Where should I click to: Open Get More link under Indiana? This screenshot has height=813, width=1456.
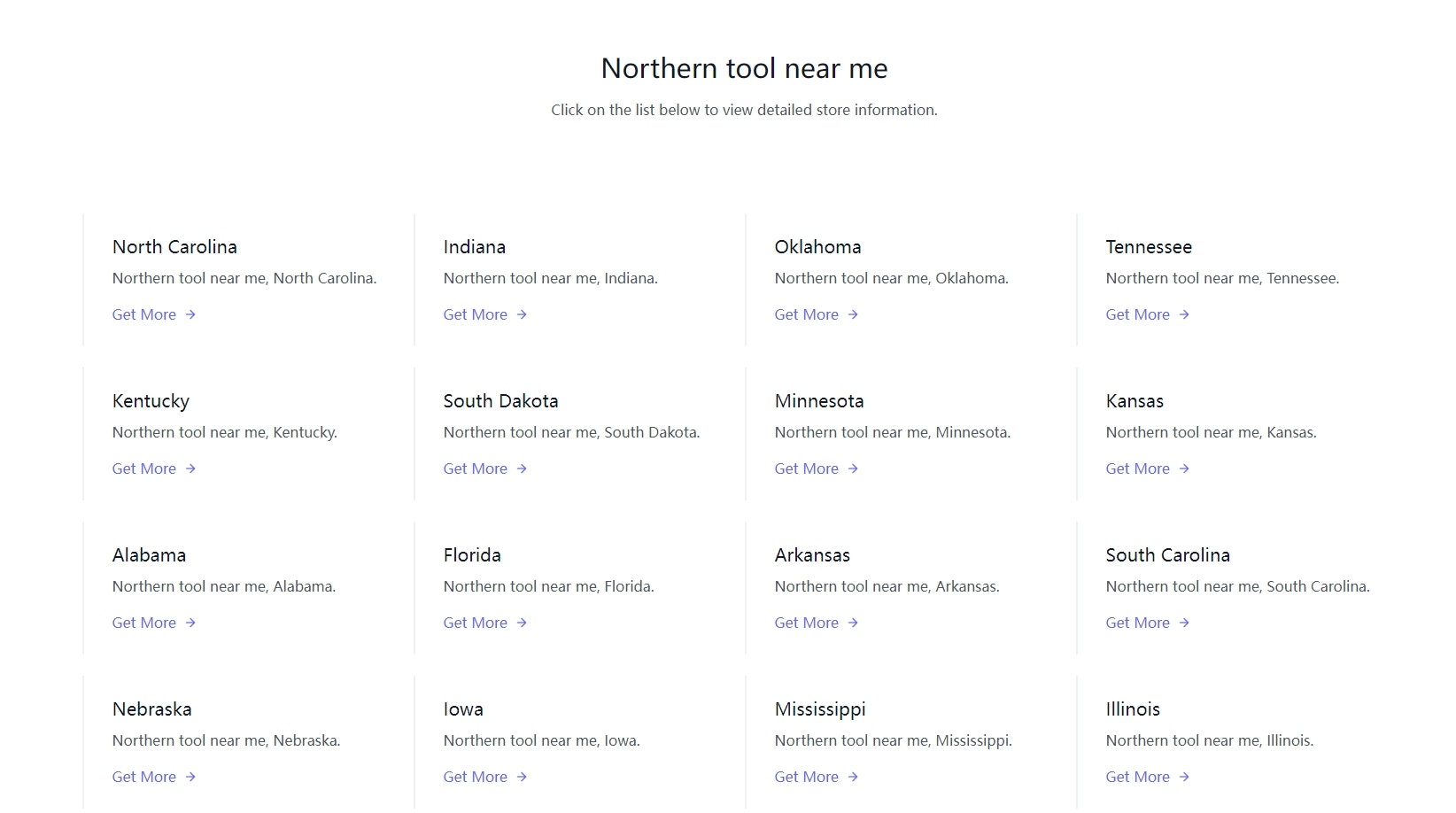(x=485, y=314)
